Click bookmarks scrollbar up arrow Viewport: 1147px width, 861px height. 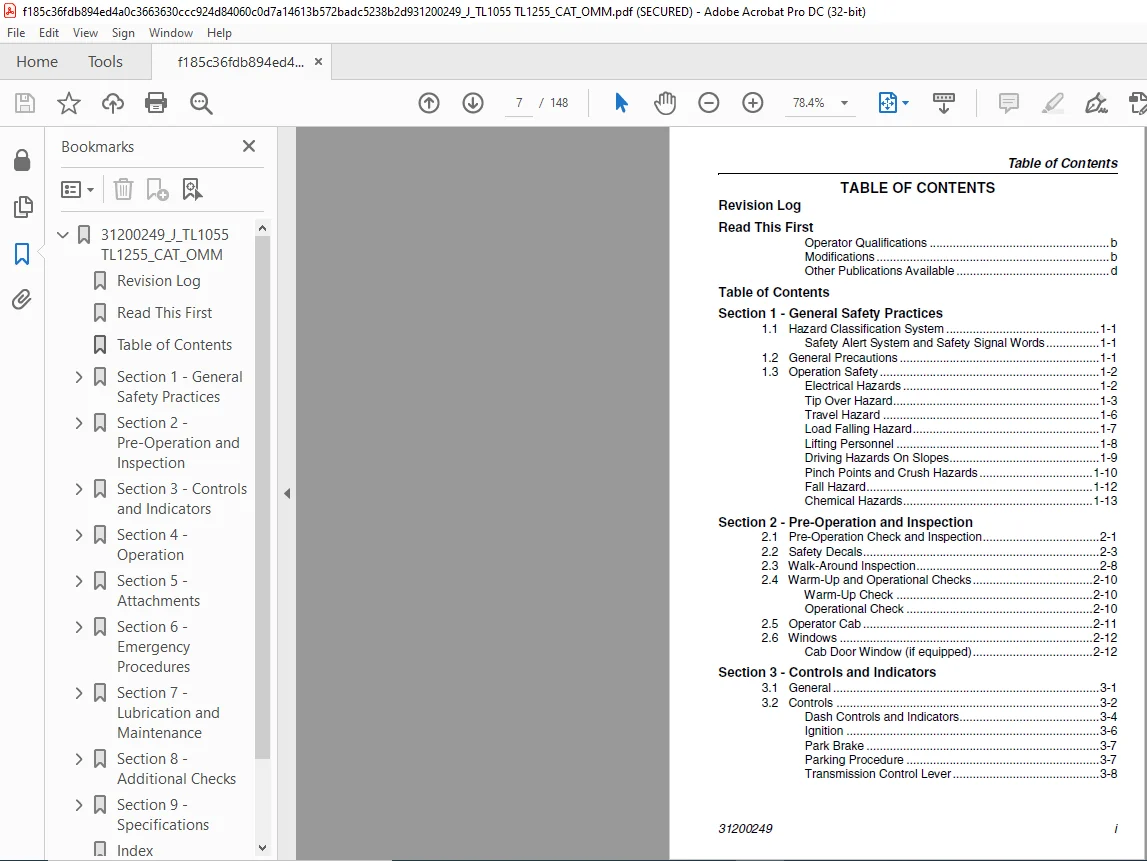point(263,228)
